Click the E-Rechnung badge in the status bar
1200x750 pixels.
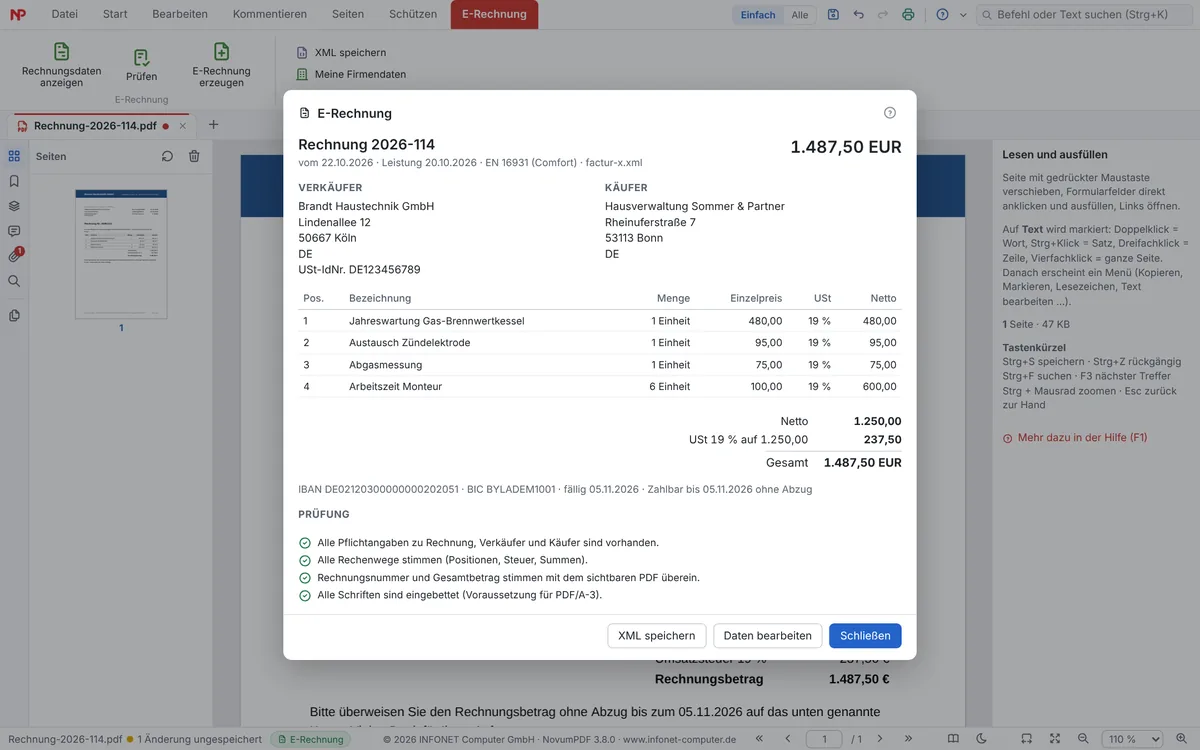[x=310, y=740]
